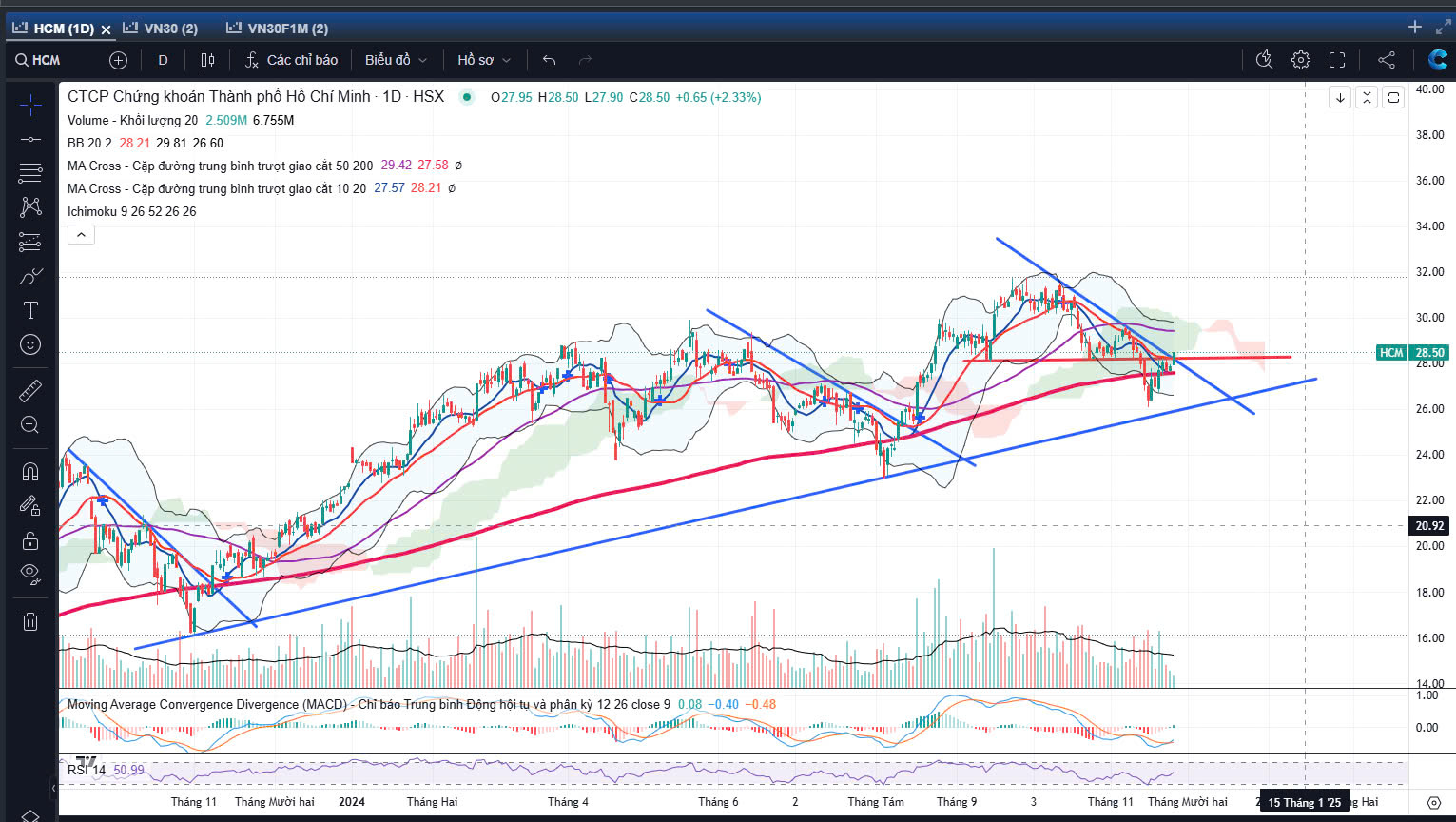The image size is (1456, 822).
Task: Select the Volume indicator legend
Action: tap(132, 120)
